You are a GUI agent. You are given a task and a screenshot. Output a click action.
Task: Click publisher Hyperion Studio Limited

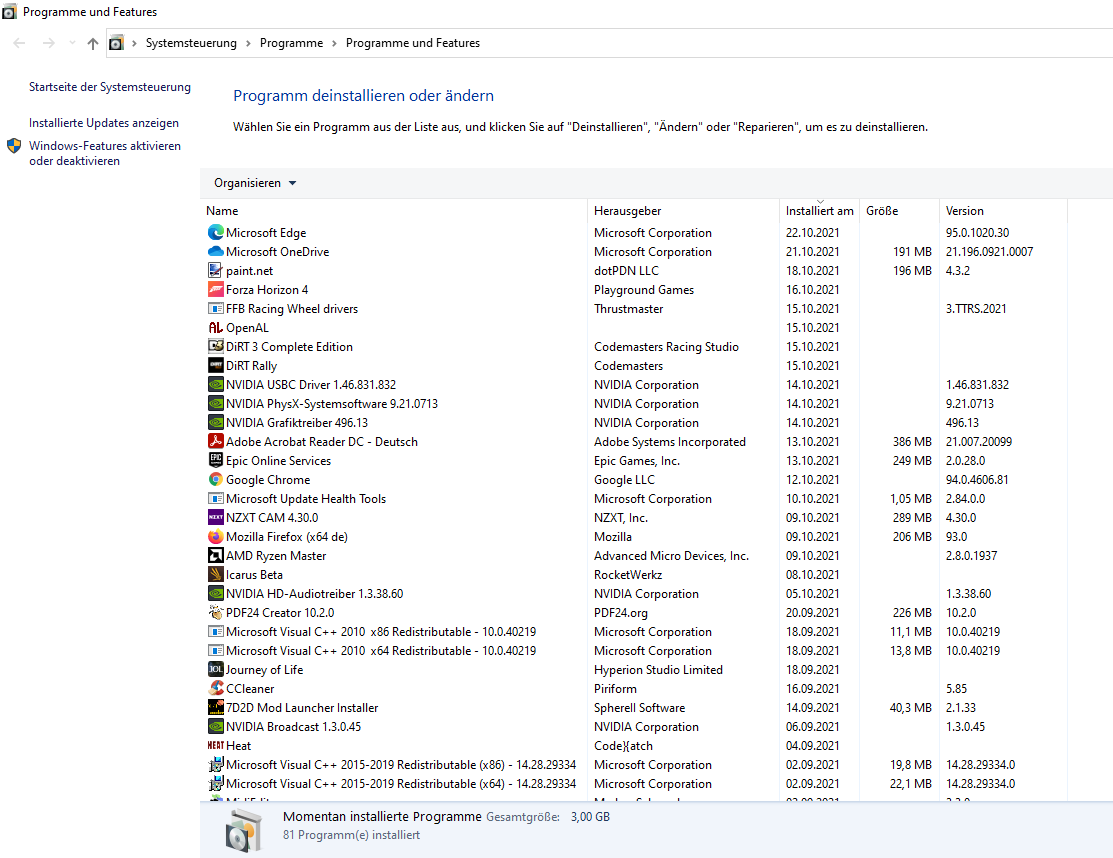[x=658, y=670]
